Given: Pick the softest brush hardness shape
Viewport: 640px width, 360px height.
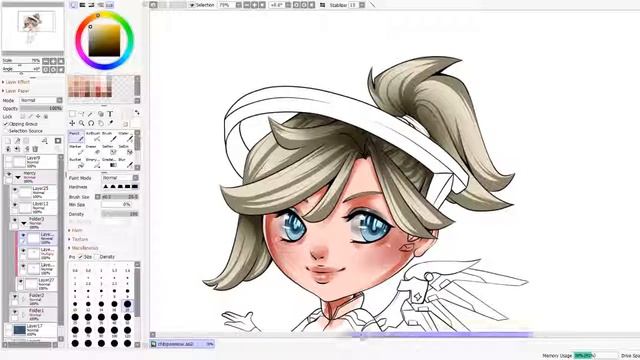Looking at the screenshot, I should coord(105,187).
